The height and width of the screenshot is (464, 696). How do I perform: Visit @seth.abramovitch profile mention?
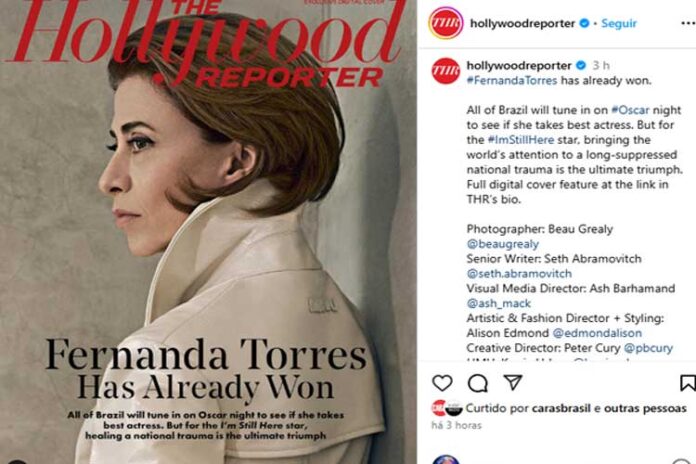point(519,274)
